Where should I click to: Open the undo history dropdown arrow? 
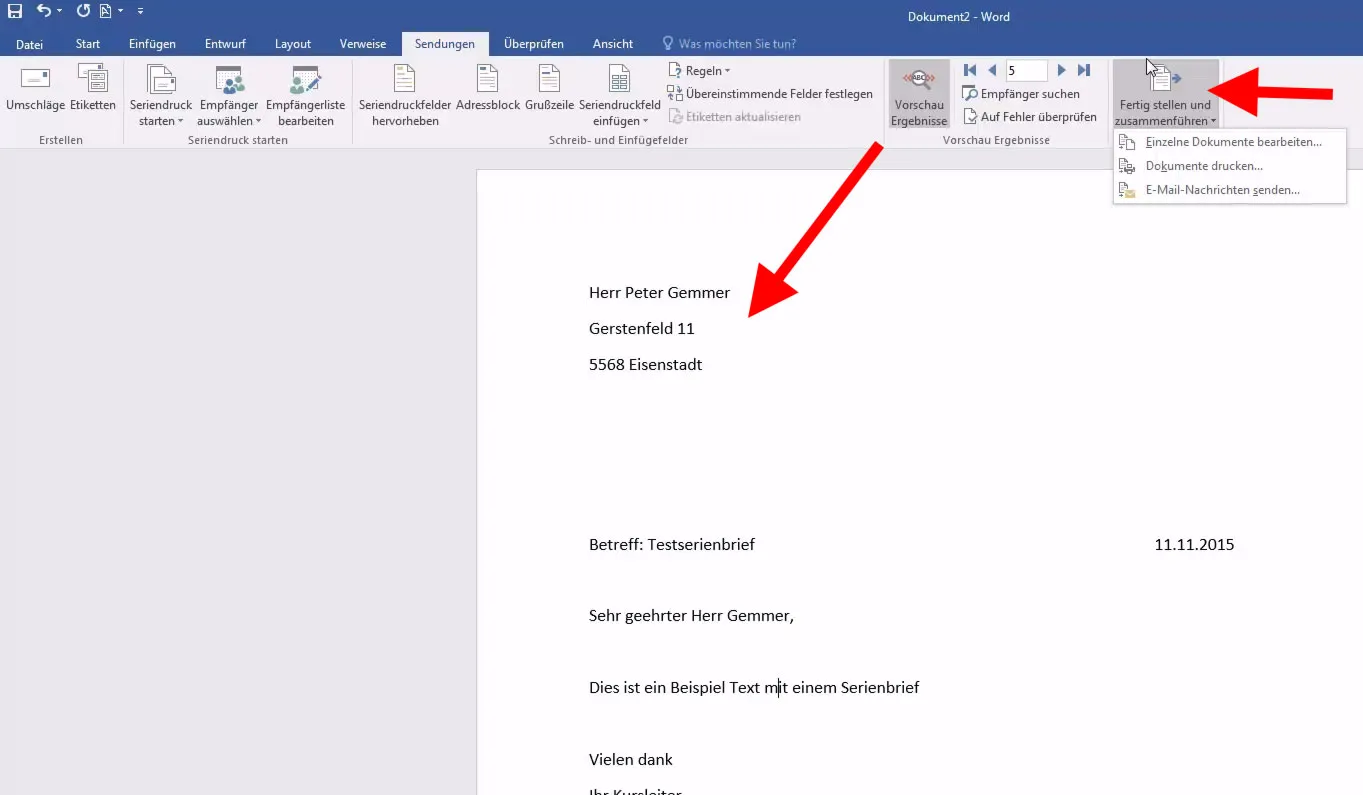60,11
